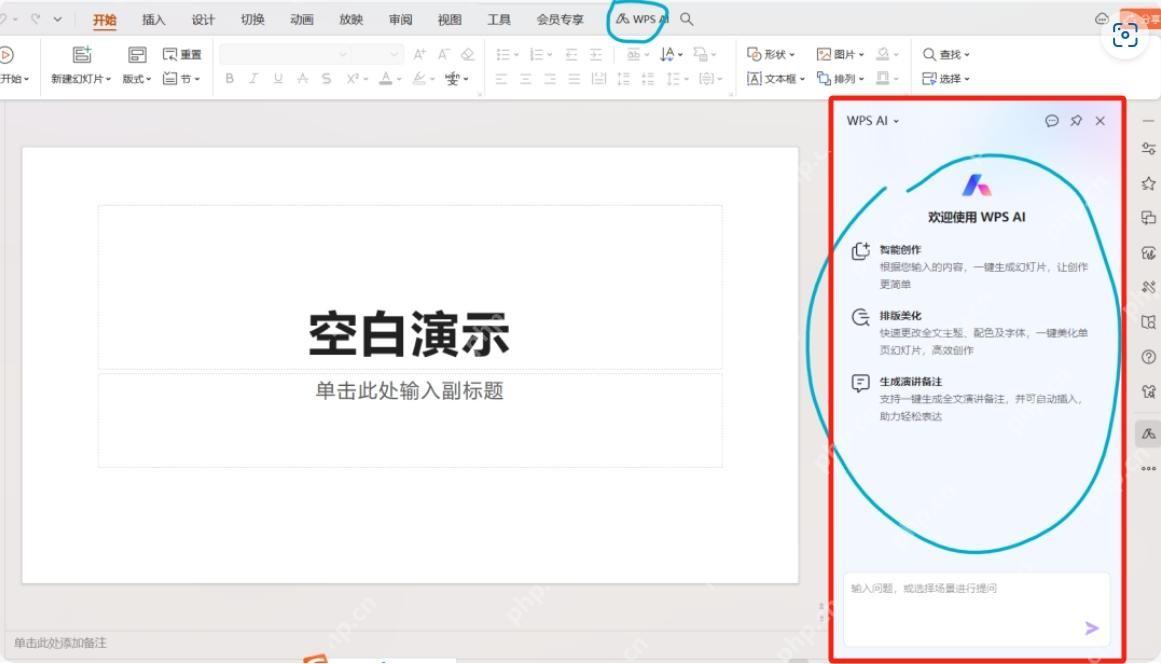Viewport: 1161px width, 664px height.
Task: Click the strikethrough formatting icon
Action: click(302, 78)
